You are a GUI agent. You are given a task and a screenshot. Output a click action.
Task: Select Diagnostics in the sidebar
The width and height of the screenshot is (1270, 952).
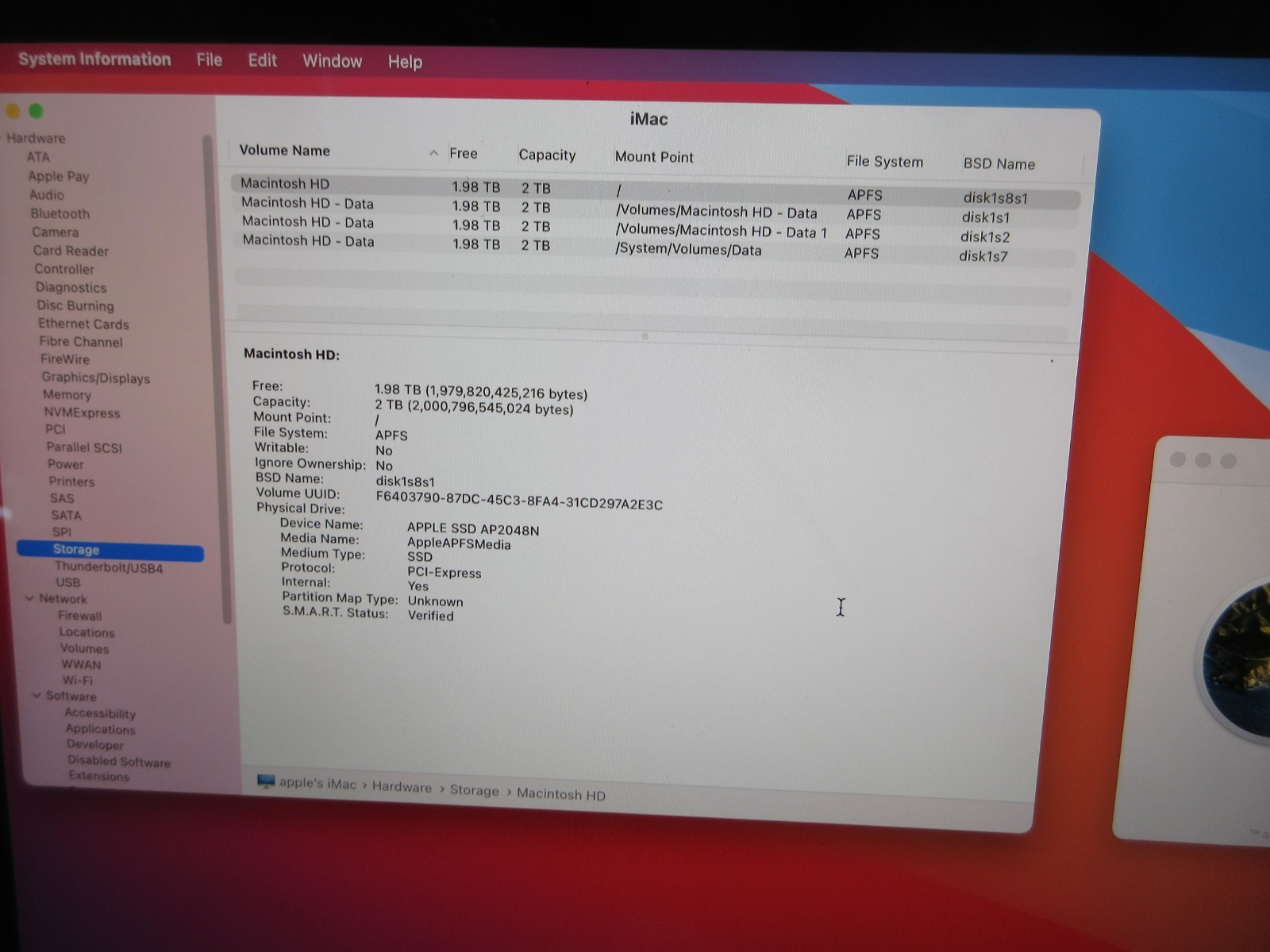pos(71,287)
